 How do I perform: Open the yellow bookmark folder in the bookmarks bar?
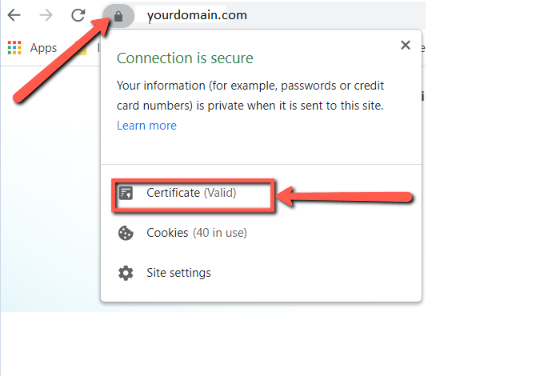coord(81,50)
